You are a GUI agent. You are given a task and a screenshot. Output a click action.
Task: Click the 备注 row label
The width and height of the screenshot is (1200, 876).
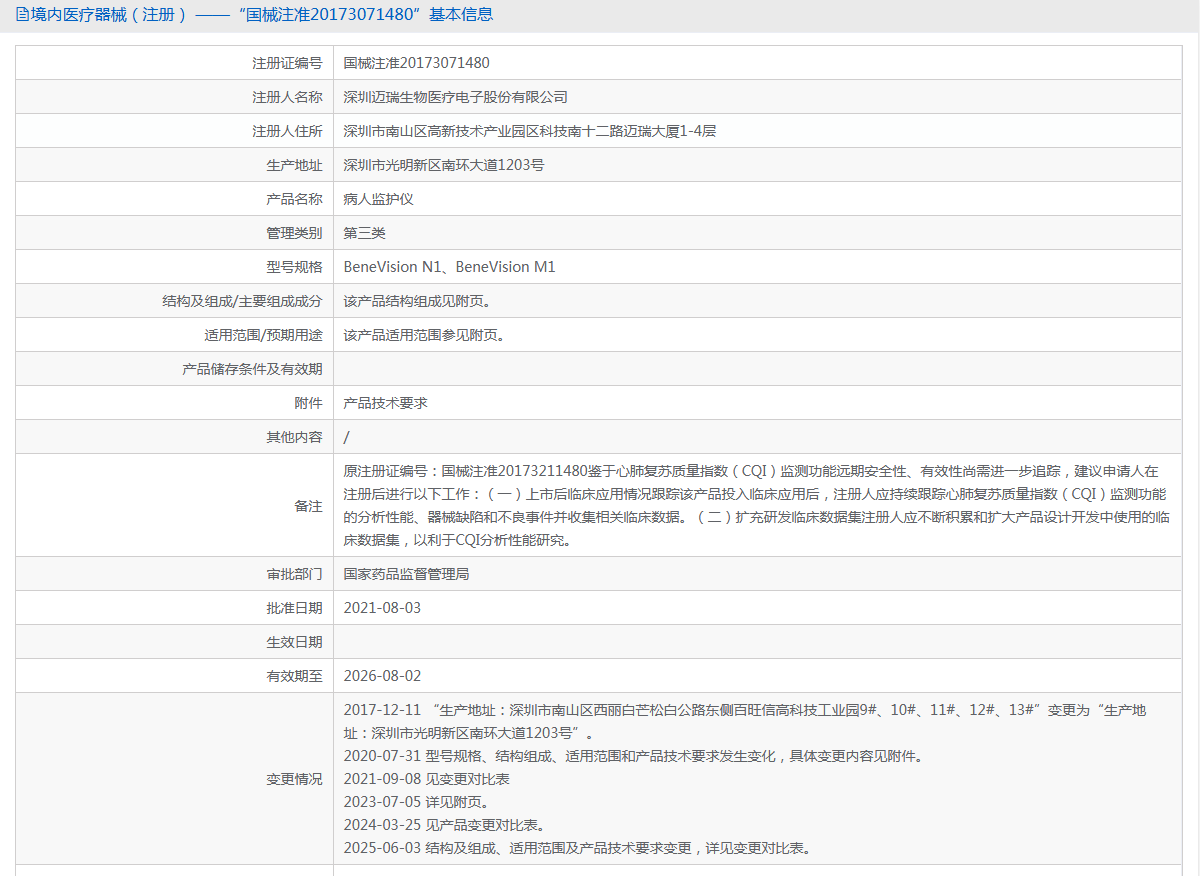(308, 506)
